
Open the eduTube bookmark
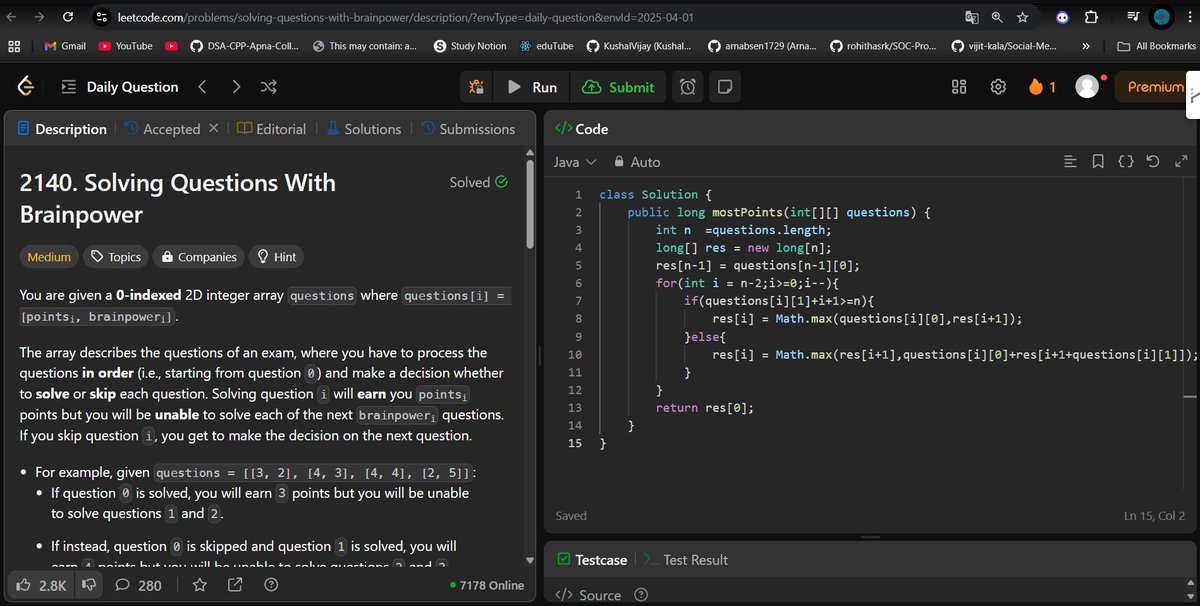[x=546, y=46]
